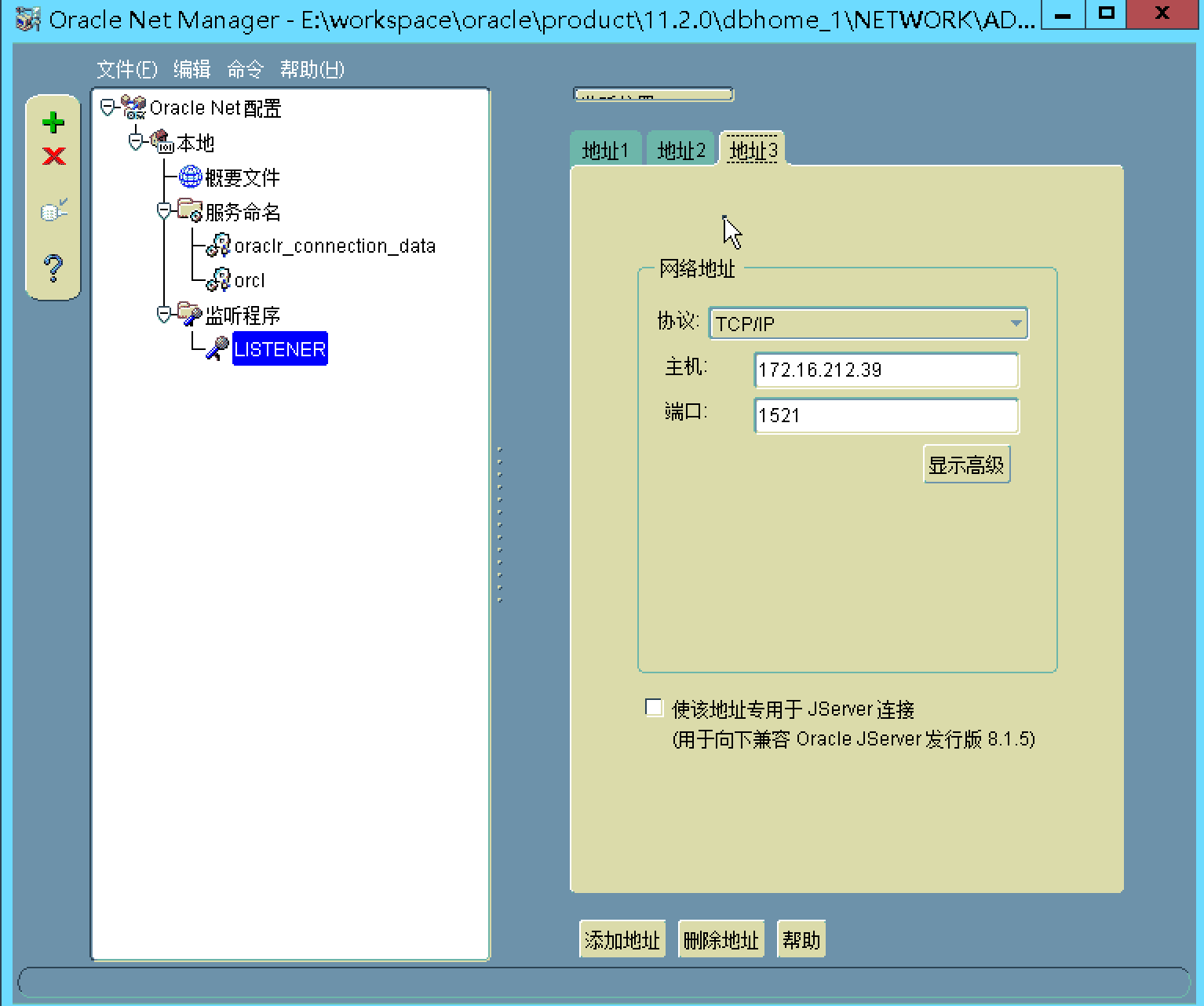This screenshot has height=1006, width=1204.
Task: Click the test connection icon in sidebar
Action: [53, 211]
